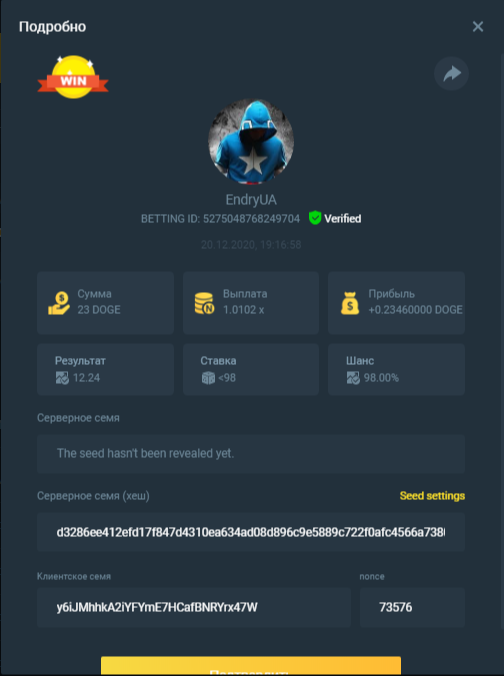The height and width of the screenshot is (676, 504).
Task: Click the green Verified shield icon
Action: [315, 218]
